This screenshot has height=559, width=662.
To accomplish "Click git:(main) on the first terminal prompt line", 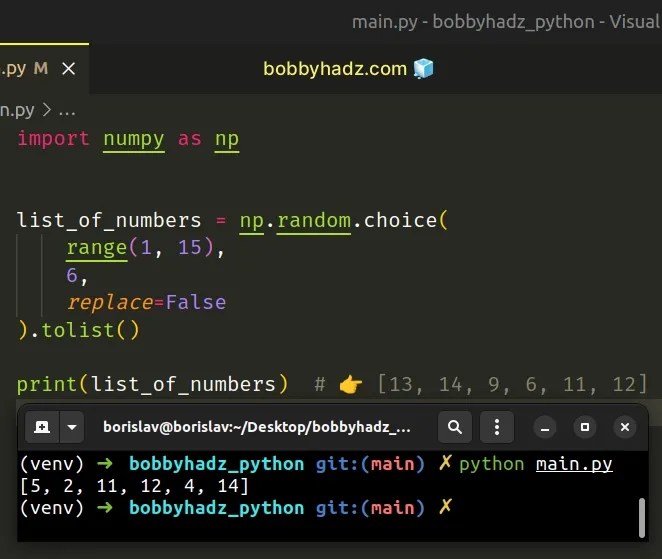I will pos(370,464).
